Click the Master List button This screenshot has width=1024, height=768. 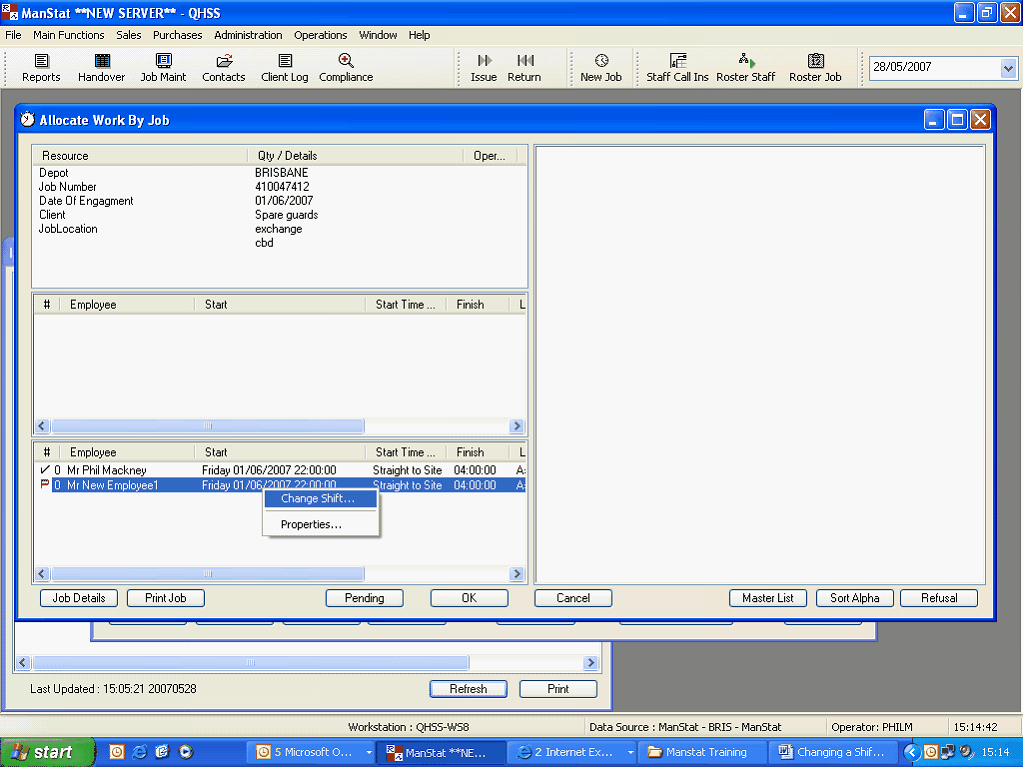tap(768, 598)
